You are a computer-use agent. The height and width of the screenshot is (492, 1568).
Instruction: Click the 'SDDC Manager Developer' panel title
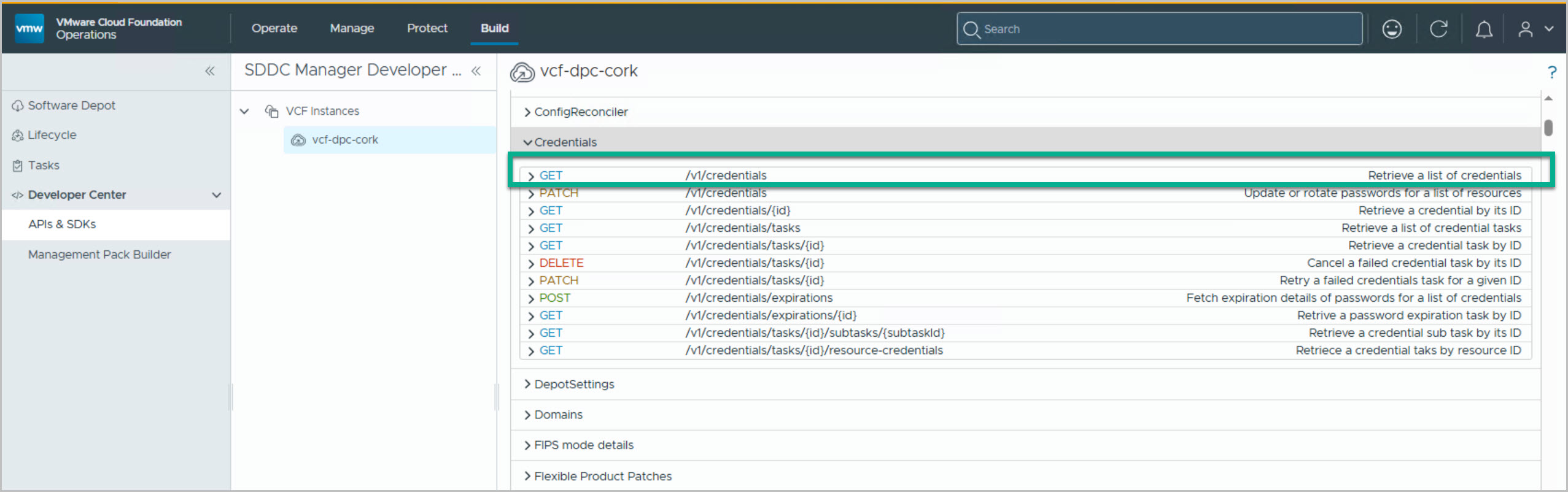[x=352, y=71]
